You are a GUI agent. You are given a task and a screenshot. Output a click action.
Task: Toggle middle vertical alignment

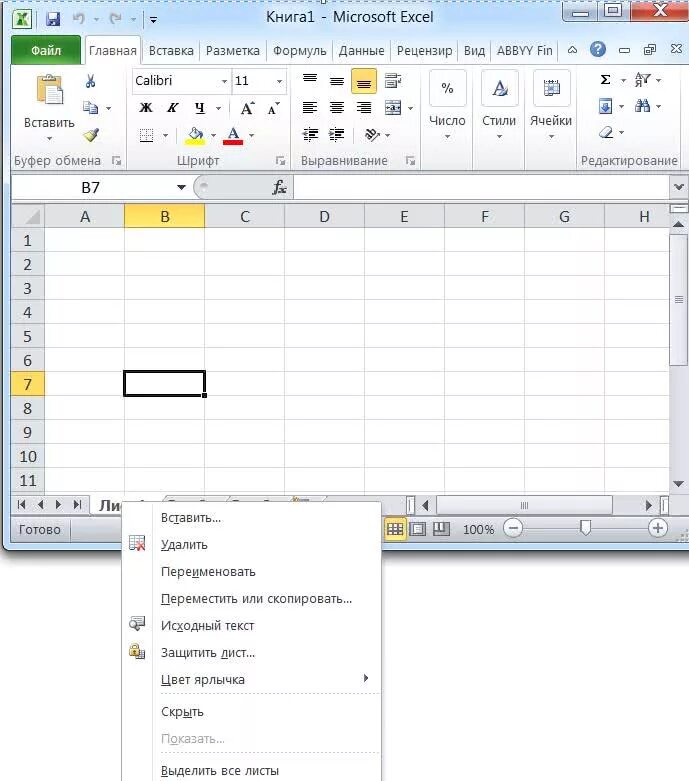337,81
